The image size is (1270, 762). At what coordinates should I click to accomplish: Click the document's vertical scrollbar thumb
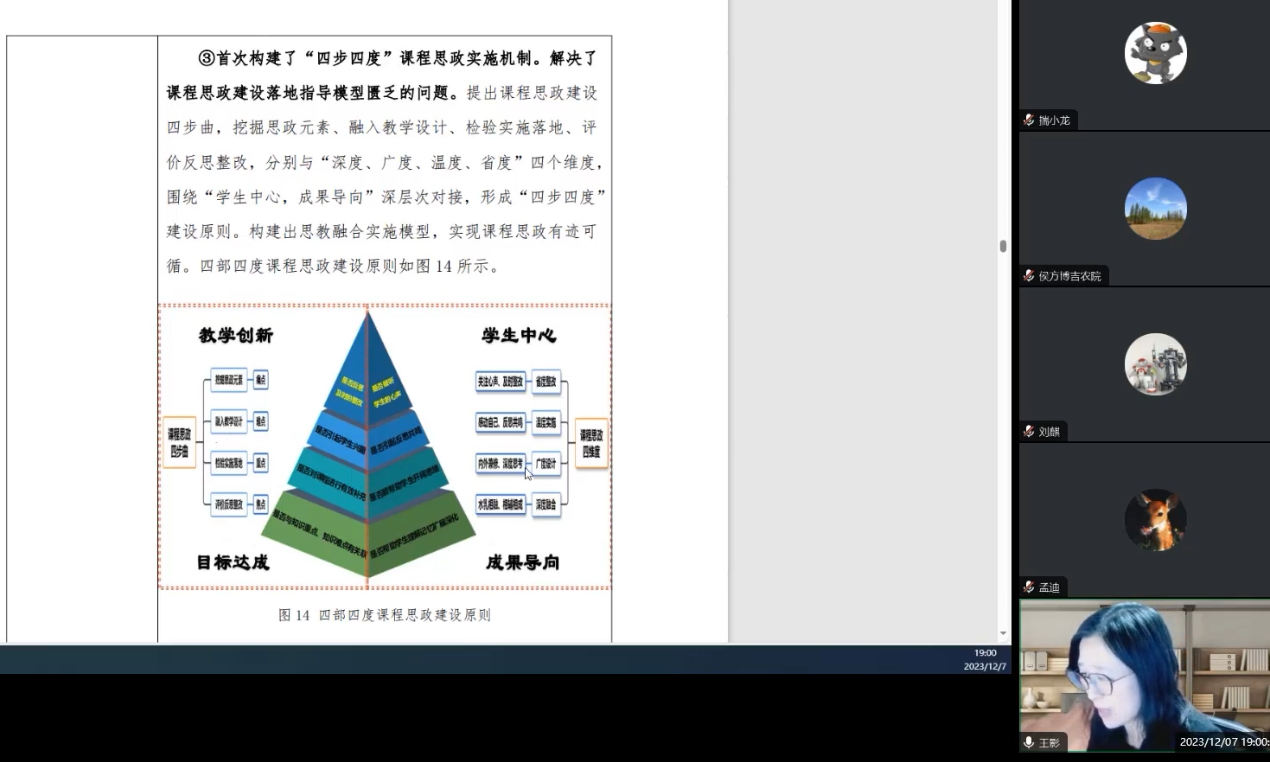[x=1003, y=246]
